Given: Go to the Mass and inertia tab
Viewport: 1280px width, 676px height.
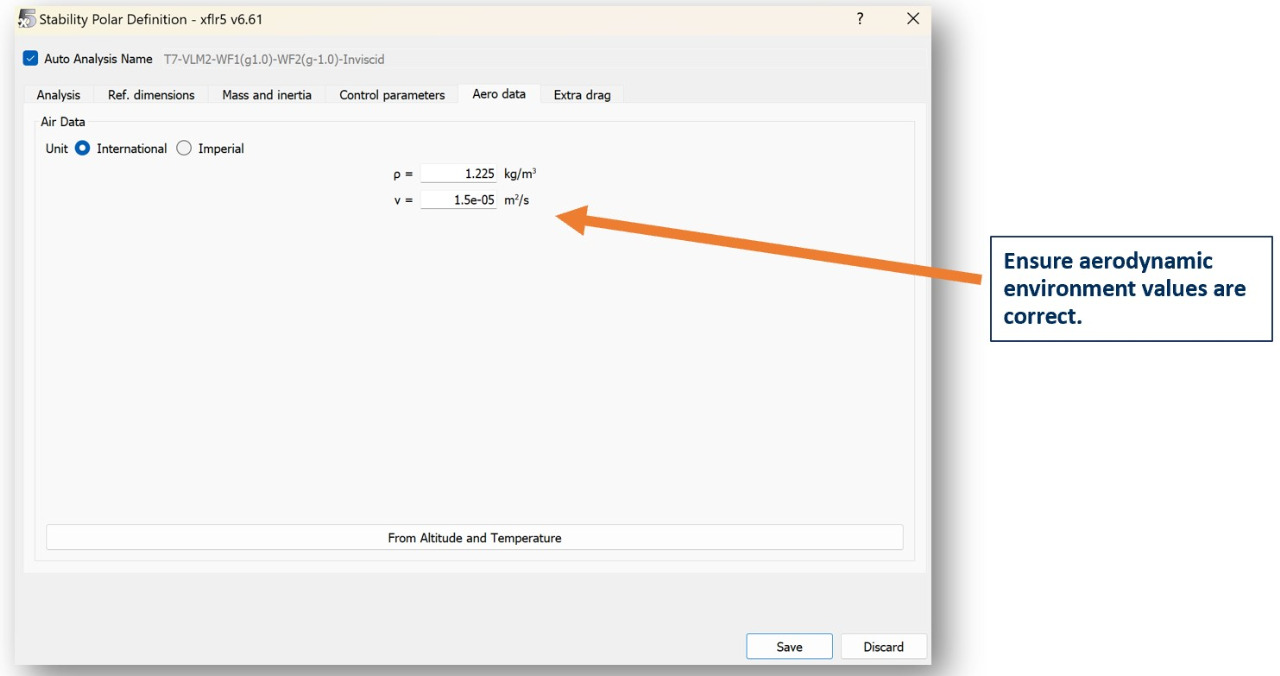Looking at the screenshot, I should pos(266,95).
